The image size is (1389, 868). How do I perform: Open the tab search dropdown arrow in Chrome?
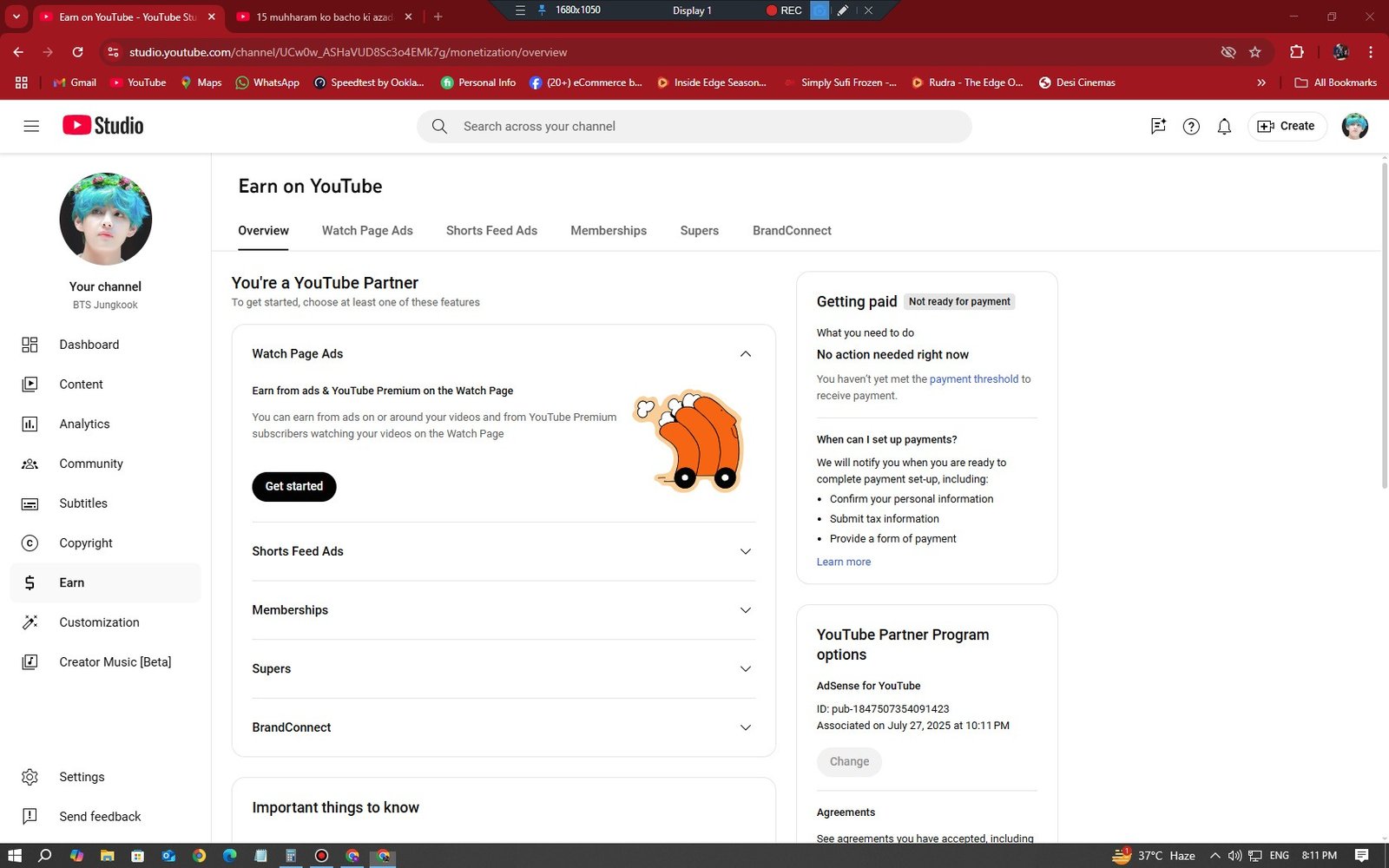(x=16, y=16)
